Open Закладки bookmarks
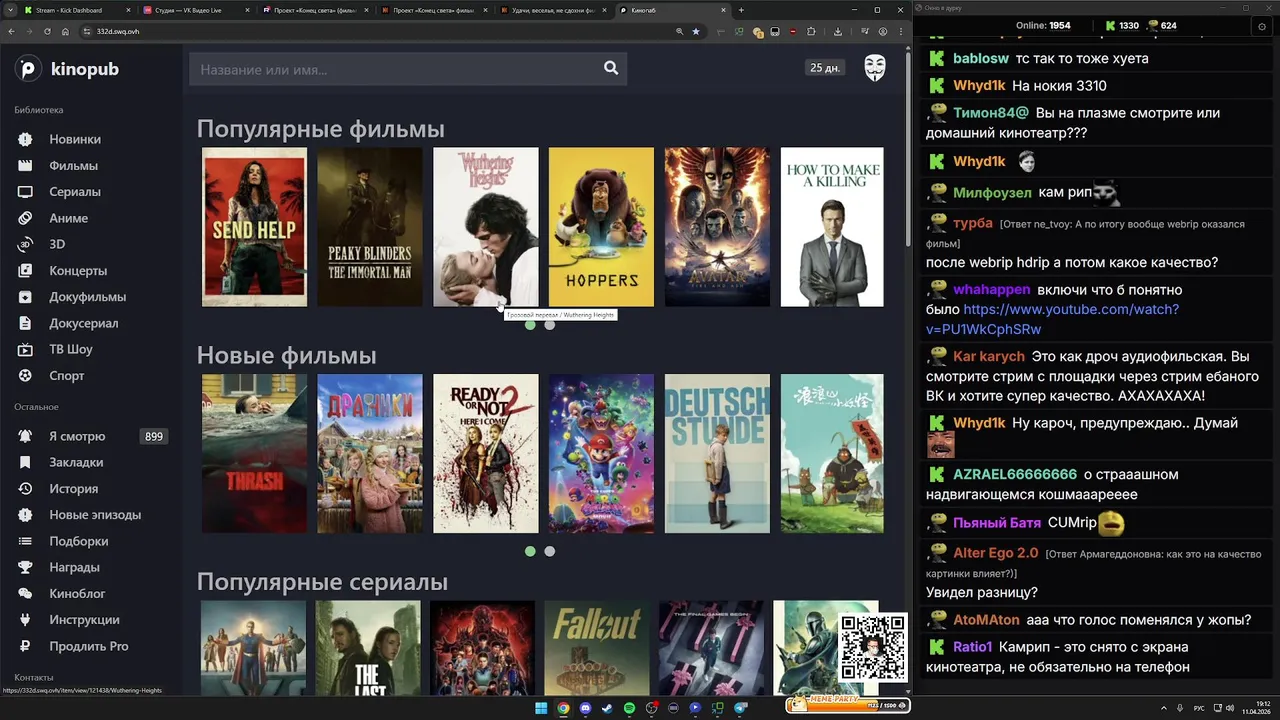 [x=76, y=462]
